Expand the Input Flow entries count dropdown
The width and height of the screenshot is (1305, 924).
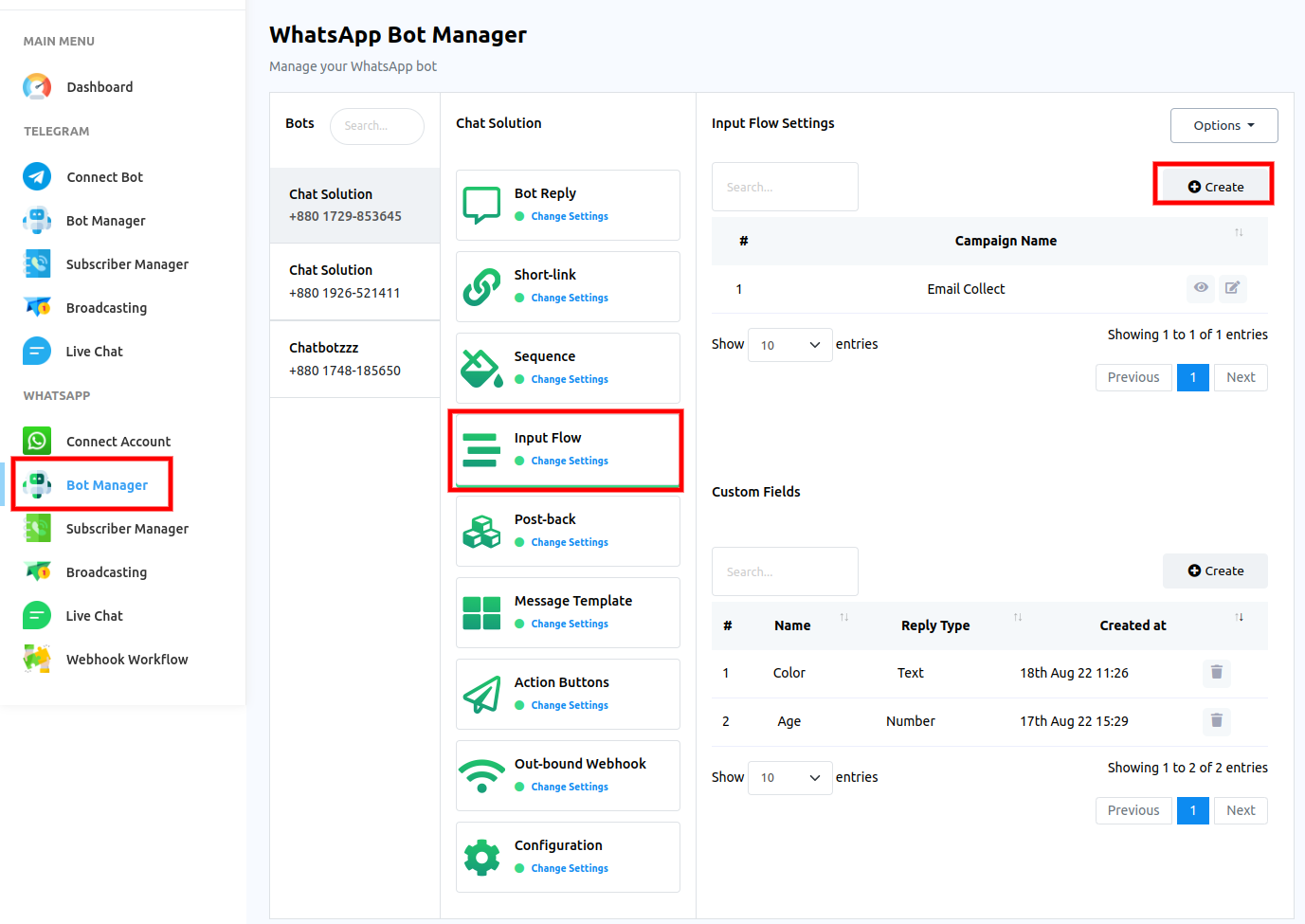pos(789,345)
